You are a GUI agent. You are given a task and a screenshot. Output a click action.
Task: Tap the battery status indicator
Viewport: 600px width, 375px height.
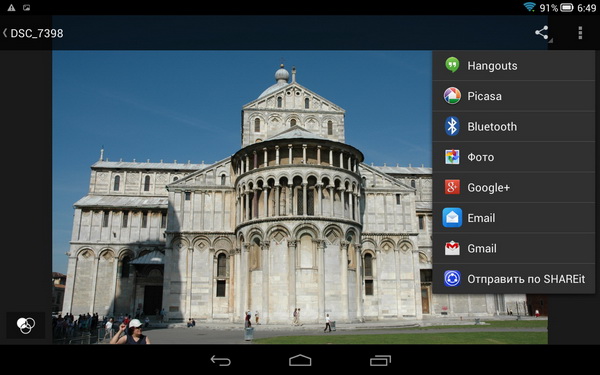(x=567, y=7)
